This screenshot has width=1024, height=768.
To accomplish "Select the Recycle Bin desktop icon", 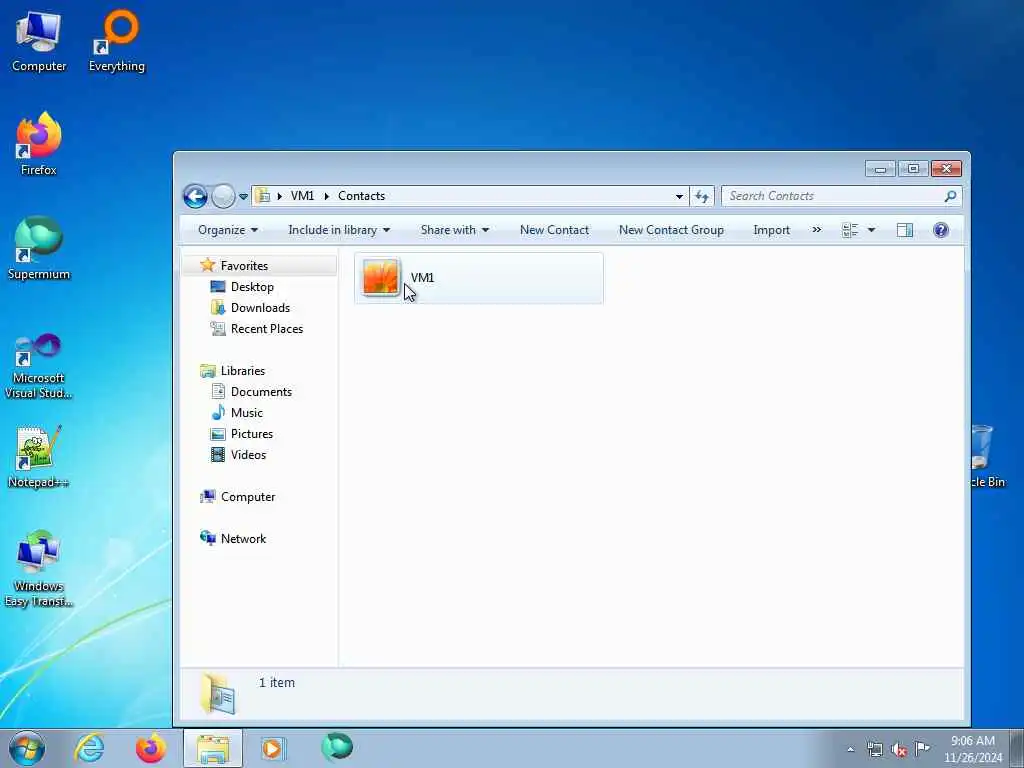I will click(986, 456).
